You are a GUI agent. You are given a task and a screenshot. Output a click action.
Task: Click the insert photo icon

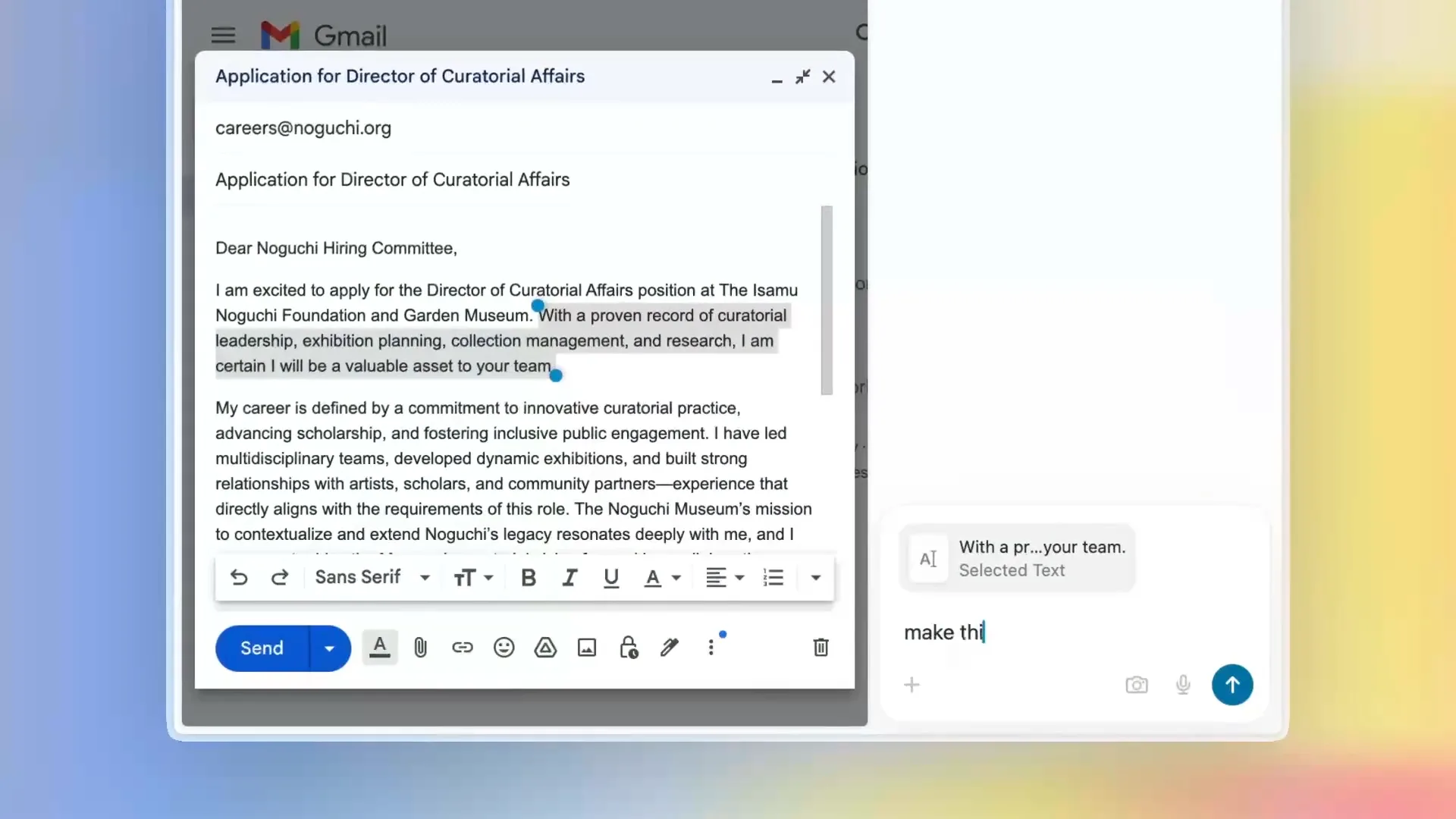click(x=587, y=648)
